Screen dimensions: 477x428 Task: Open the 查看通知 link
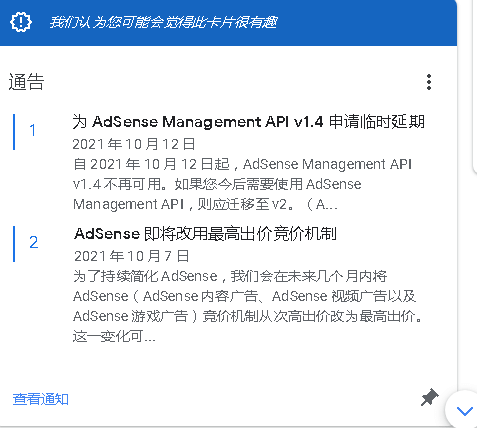click(x=41, y=399)
